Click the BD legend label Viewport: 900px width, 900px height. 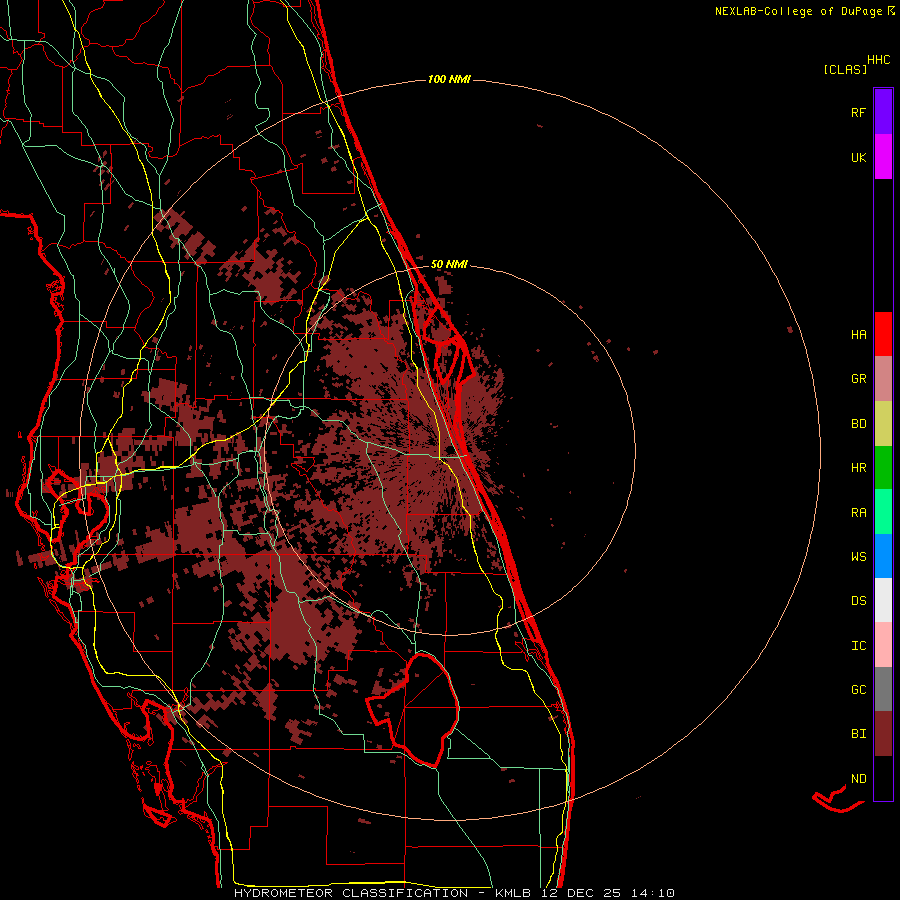(858, 424)
